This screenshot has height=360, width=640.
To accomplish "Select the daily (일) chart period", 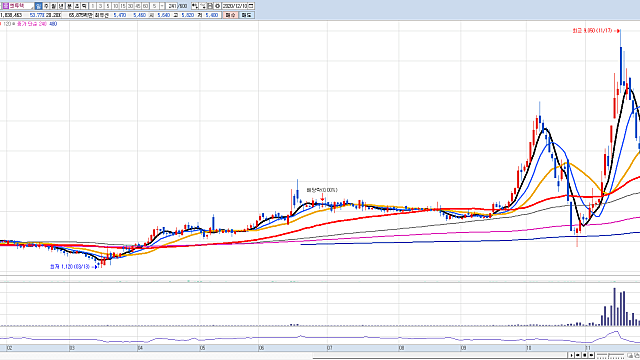I will 38,6.
